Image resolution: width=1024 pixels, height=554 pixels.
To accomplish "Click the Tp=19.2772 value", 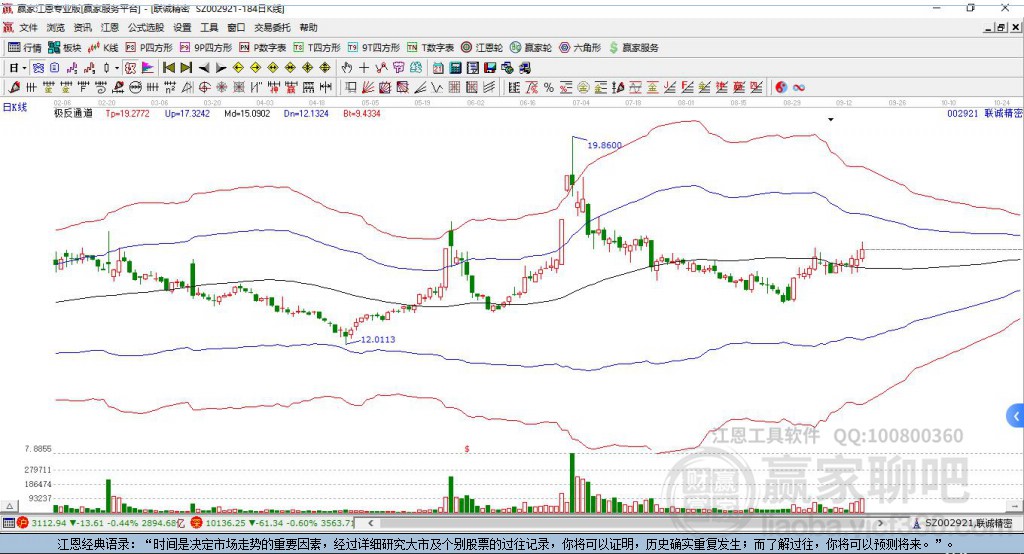I will (127, 114).
